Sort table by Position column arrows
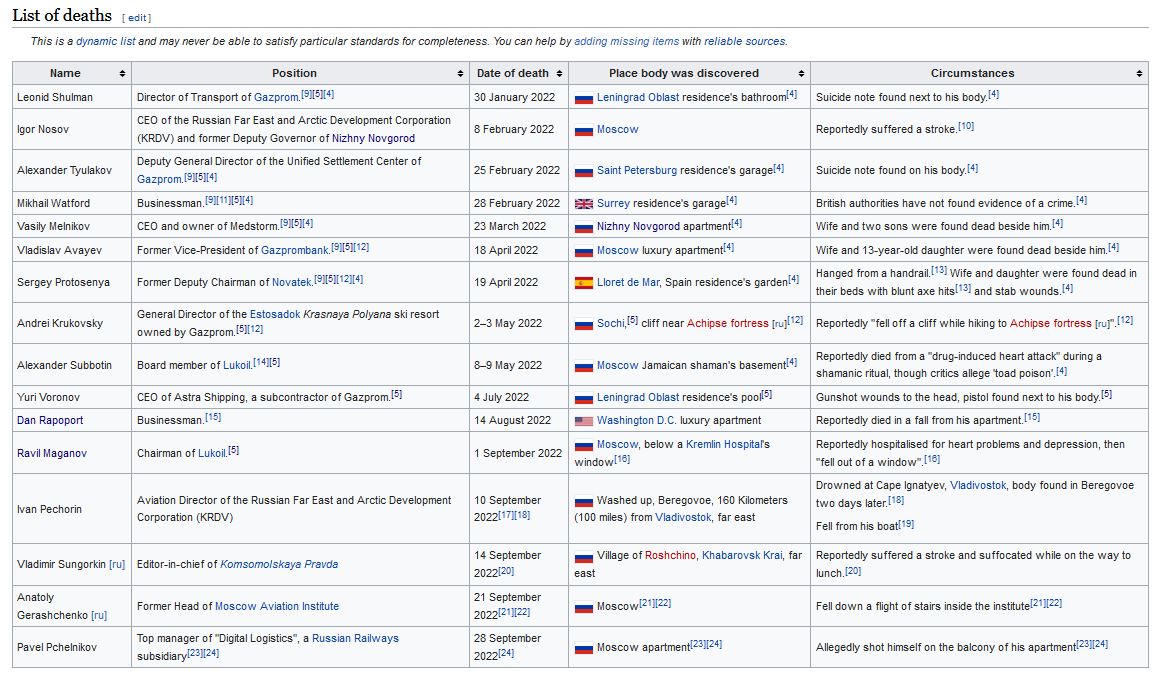The image size is (1155, 684). tap(460, 74)
